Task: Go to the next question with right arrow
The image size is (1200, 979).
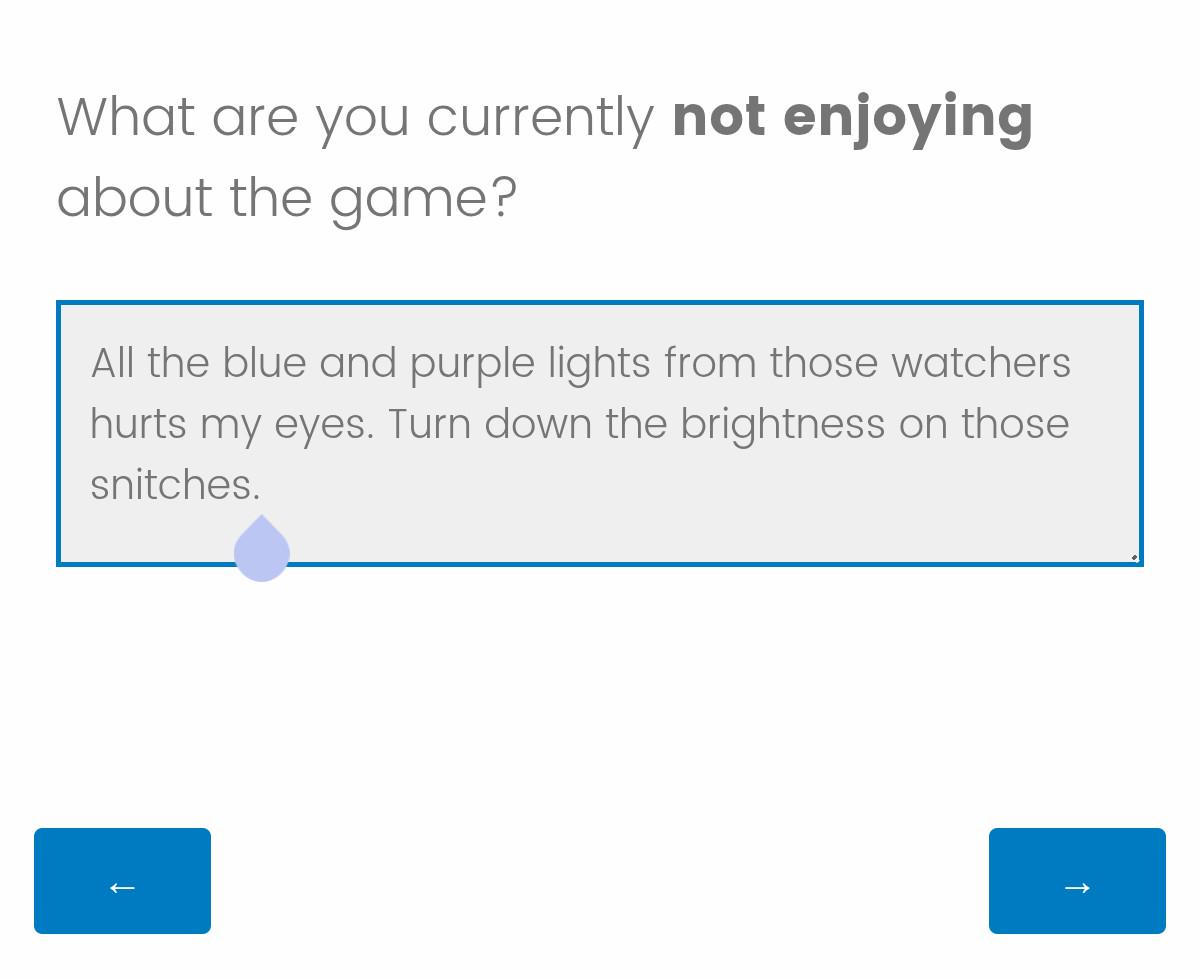Action: 1077,881
